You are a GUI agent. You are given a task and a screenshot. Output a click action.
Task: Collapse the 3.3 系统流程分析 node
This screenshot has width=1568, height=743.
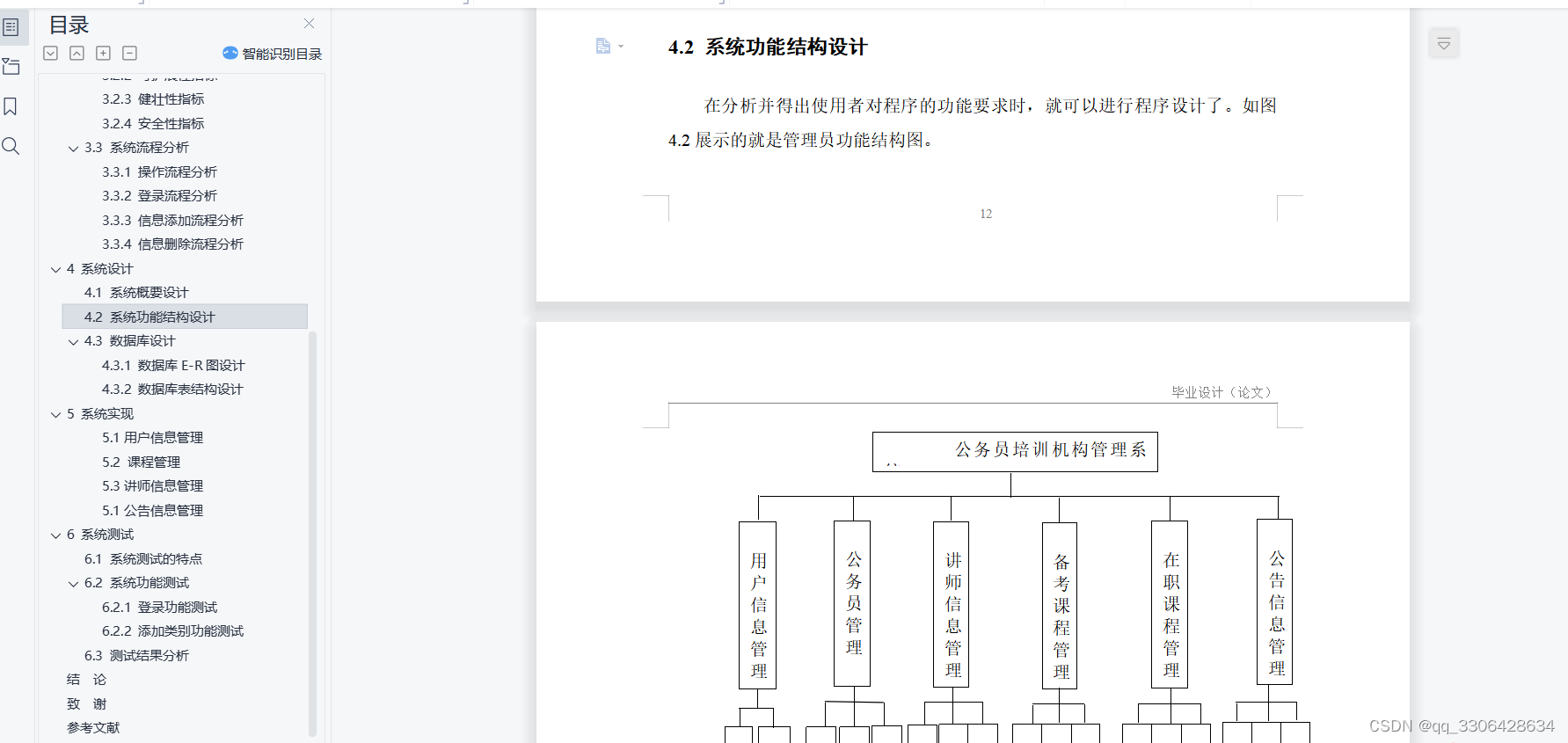(74, 149)
